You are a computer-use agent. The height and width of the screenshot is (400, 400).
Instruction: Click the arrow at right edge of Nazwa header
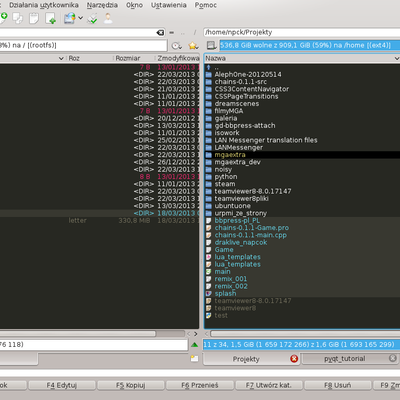click(x=397, y=58)
